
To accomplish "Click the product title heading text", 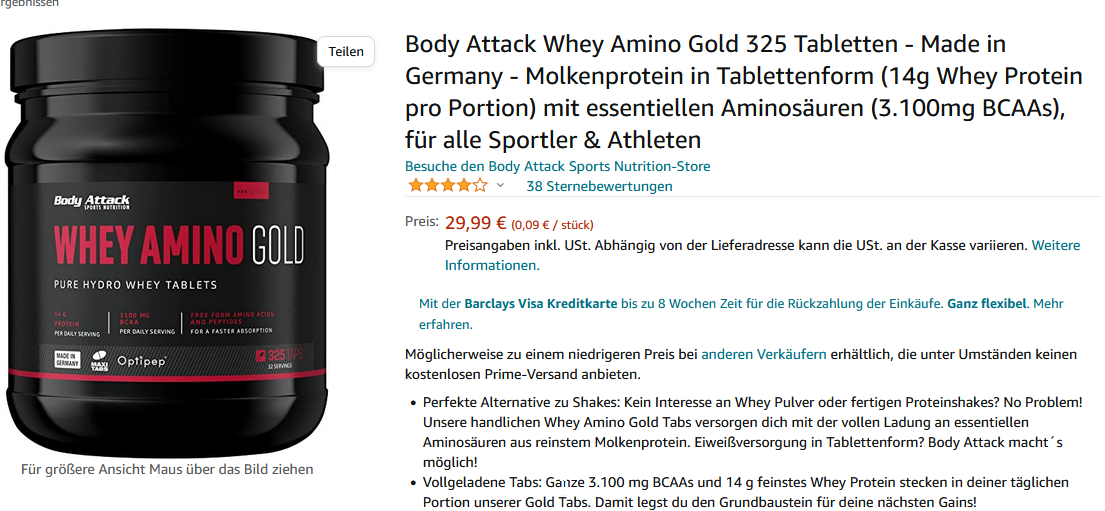I will (x=743, y=92).
